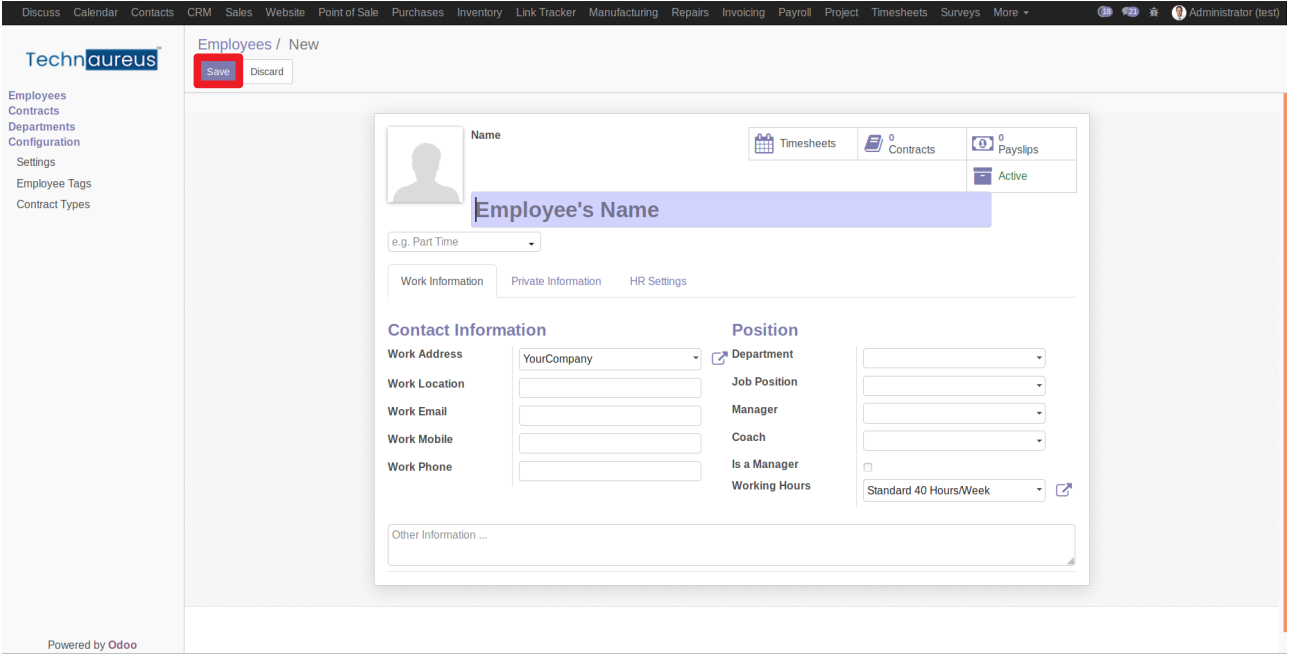Switch to the HR Settings tab

(658, 281)
